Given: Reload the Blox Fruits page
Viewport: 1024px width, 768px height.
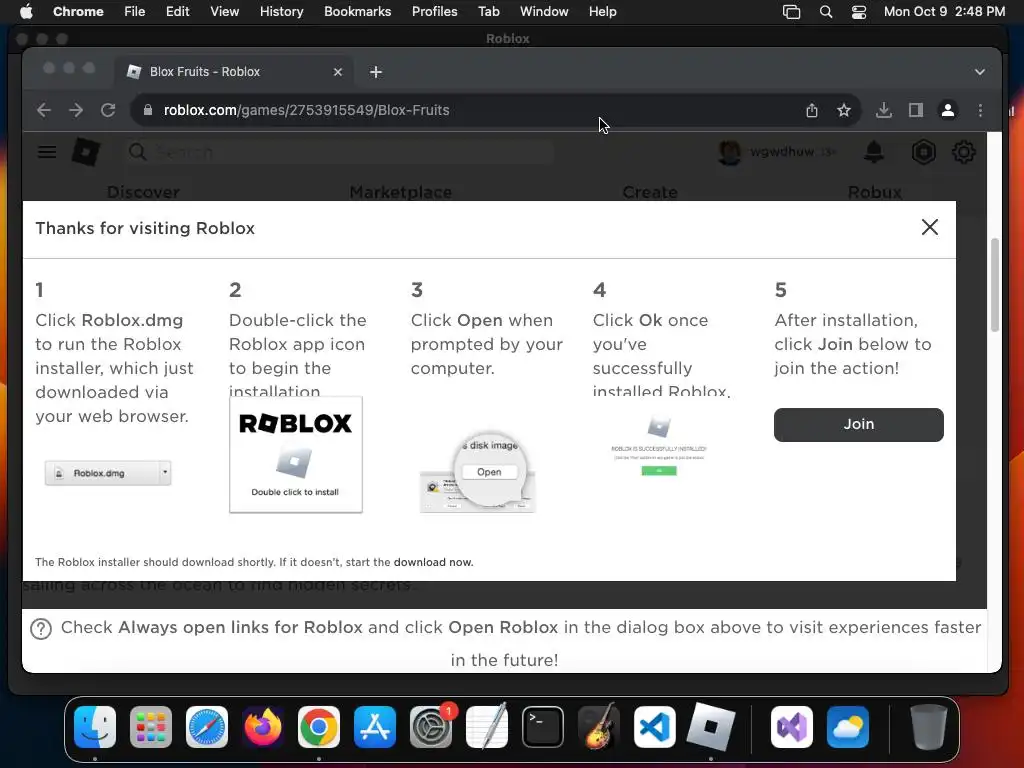Looking at the screenshot, I should [108, 110].
